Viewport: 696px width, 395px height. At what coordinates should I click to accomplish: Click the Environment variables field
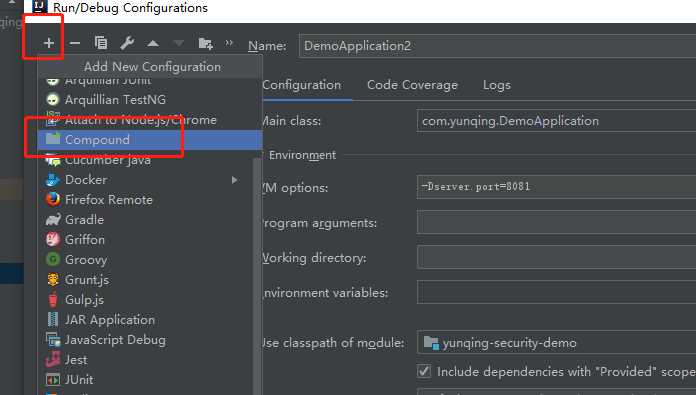point(556,292)
